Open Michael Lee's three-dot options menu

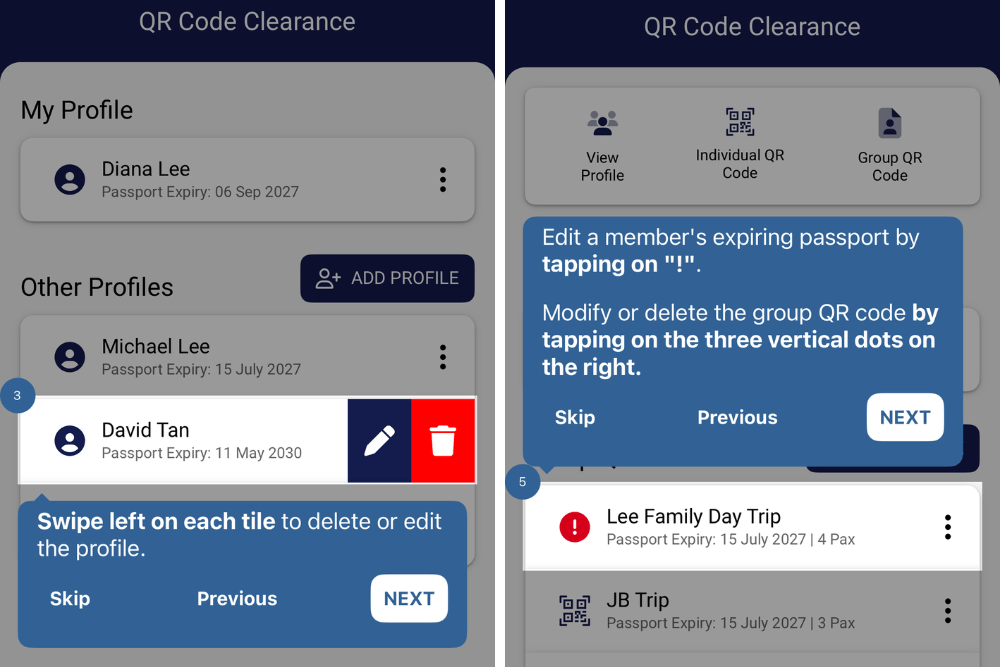(x=443, y=357)
